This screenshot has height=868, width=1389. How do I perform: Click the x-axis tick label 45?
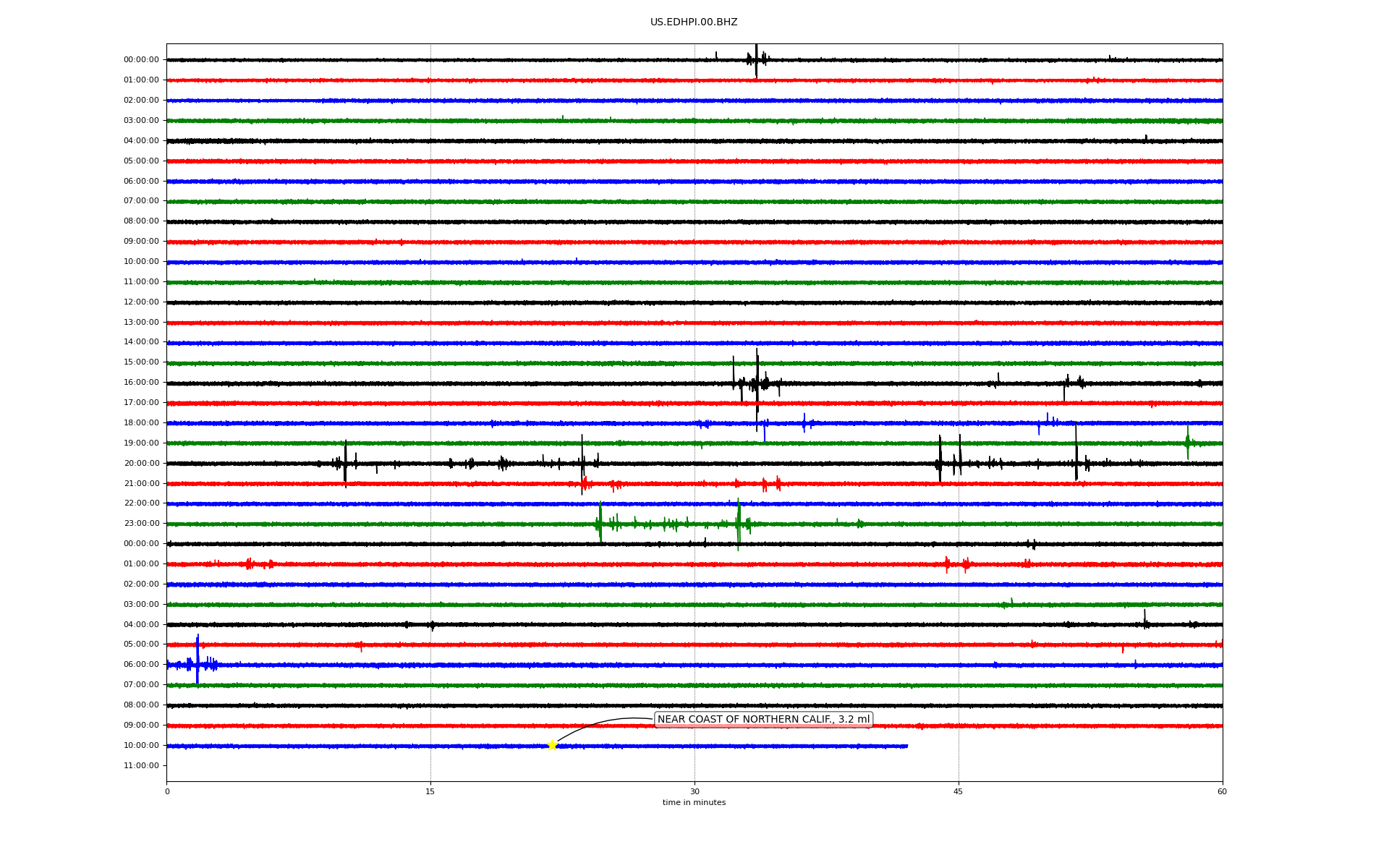click(x=959, y=791)
